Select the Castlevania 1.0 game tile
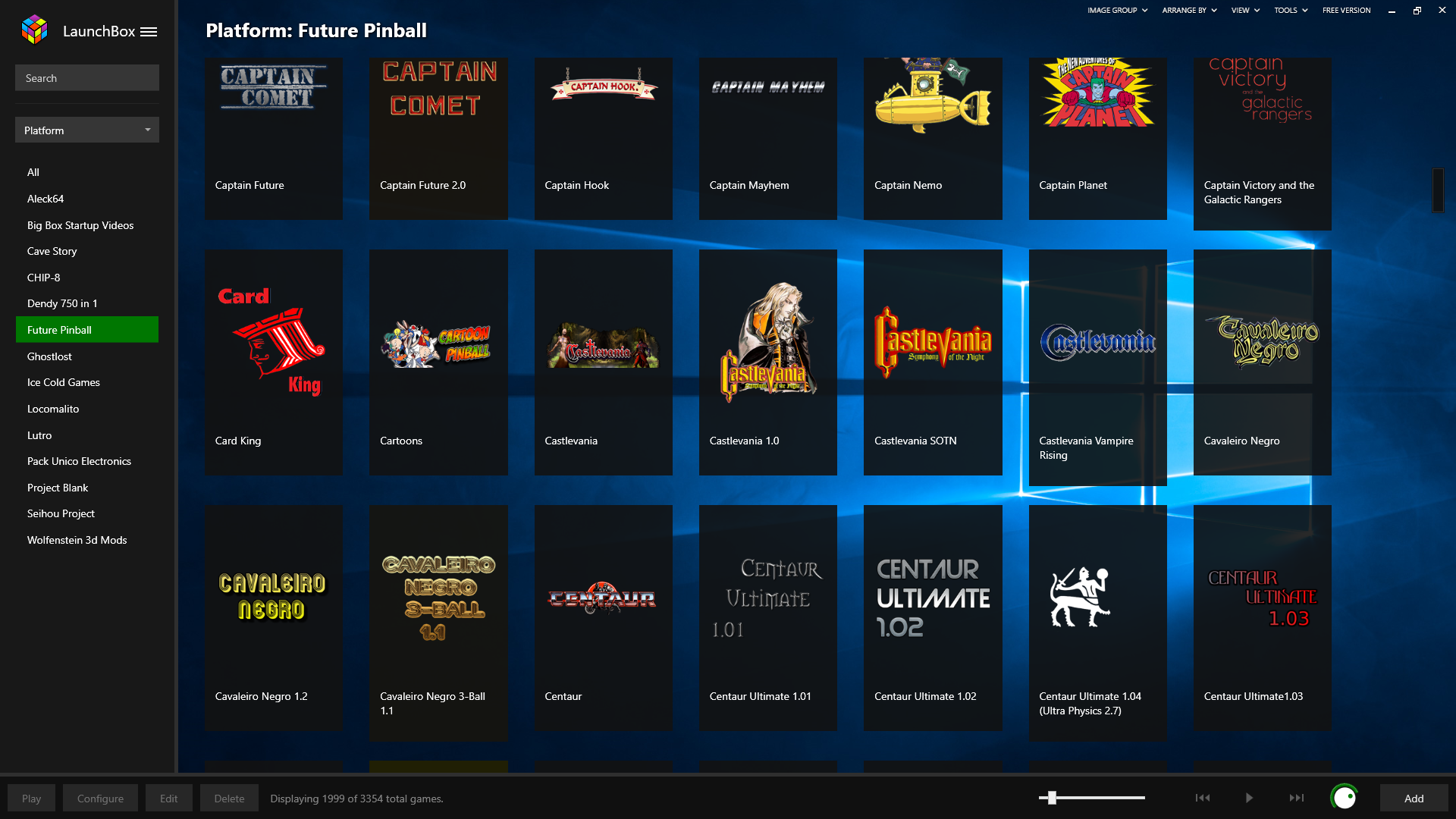This screenshot has width=1456, height=819. pos(767,362)
